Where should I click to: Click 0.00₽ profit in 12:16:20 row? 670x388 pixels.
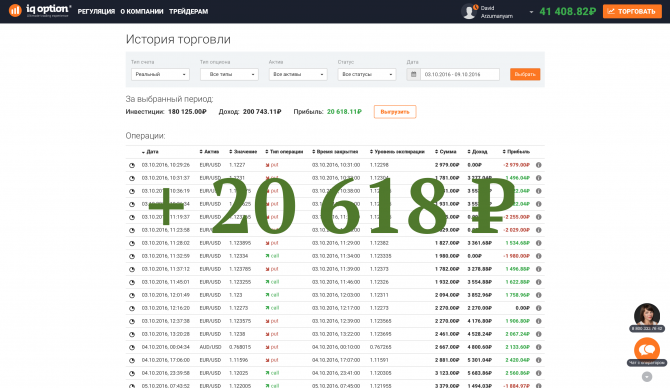[x=523, y=308]
